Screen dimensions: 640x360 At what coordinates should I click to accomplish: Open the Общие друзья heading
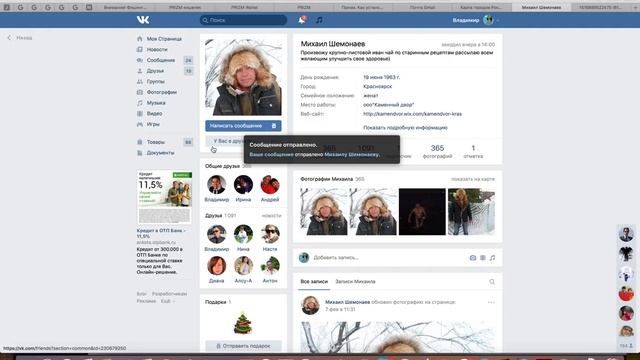[222, 166]
